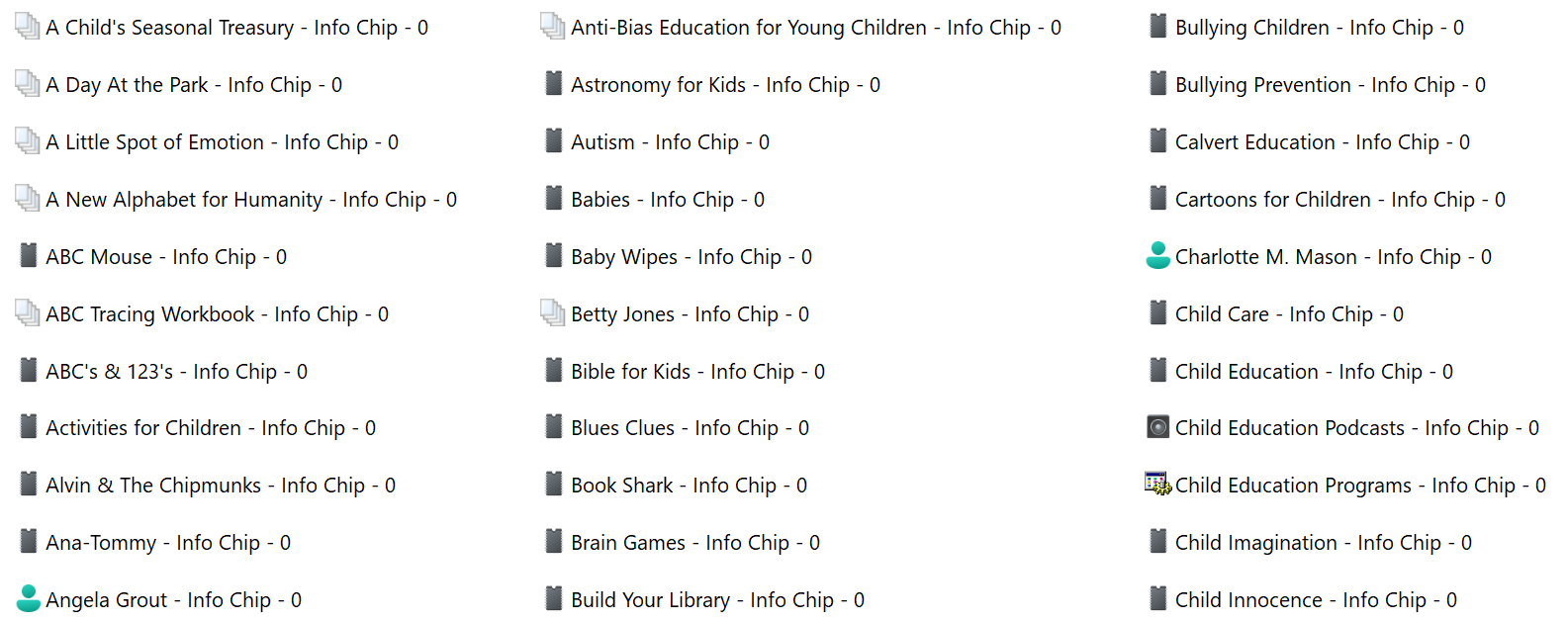Select the Blues Clues Info Chip item
The image size is (1568, 621).
click(x=690, y=428)
